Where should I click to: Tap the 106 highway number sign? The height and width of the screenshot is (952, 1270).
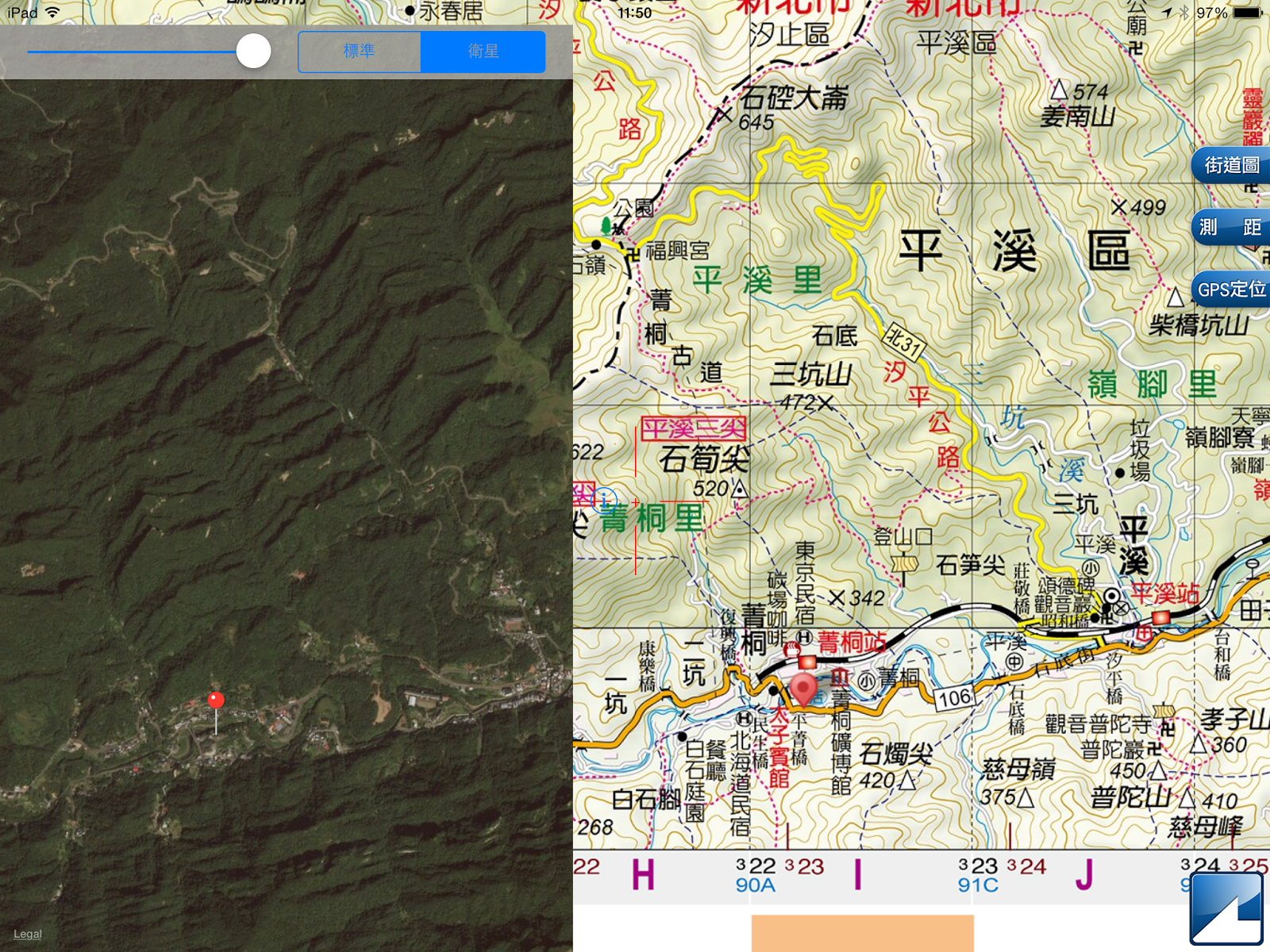(x=954, y=698)
